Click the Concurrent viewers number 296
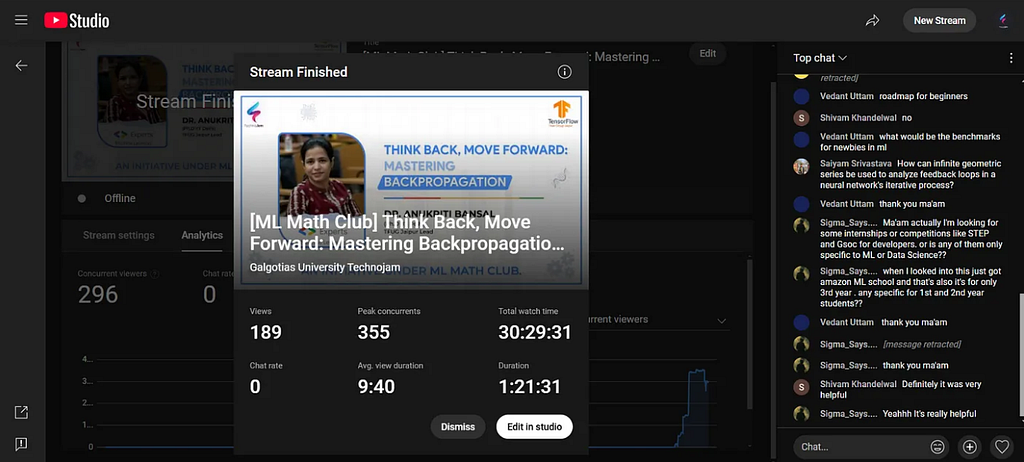Image resolution: width=1024 pixels, height=462 pixels. [x=98, y=295]
